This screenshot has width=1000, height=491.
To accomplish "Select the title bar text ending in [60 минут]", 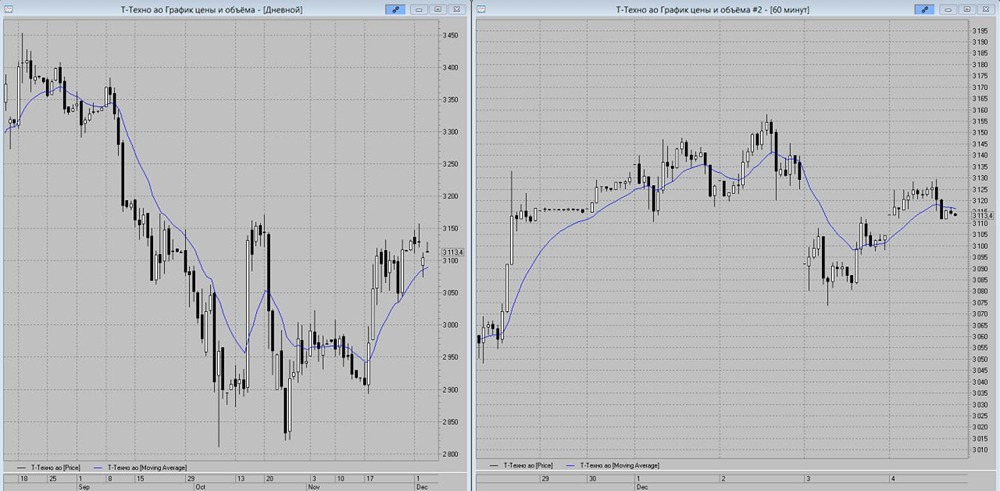I will point(712,10).
